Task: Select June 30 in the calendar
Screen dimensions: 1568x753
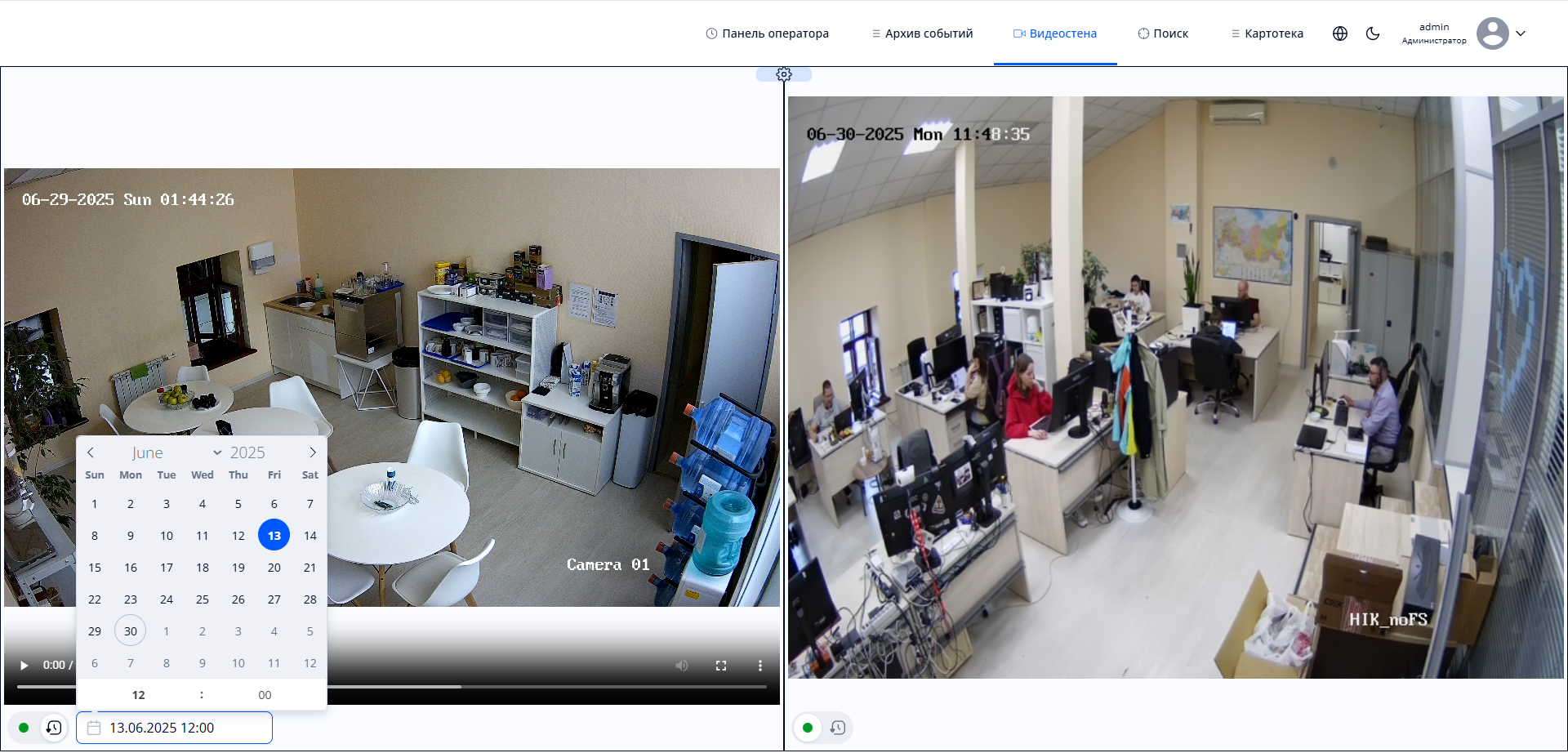Action: point(131,631)
